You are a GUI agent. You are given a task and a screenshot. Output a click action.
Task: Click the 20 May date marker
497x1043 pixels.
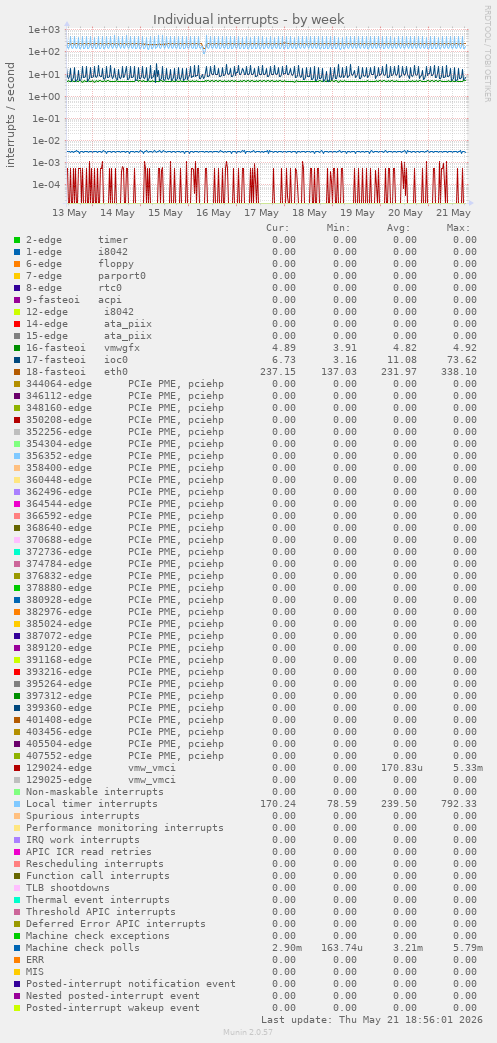tap(405, 213)
